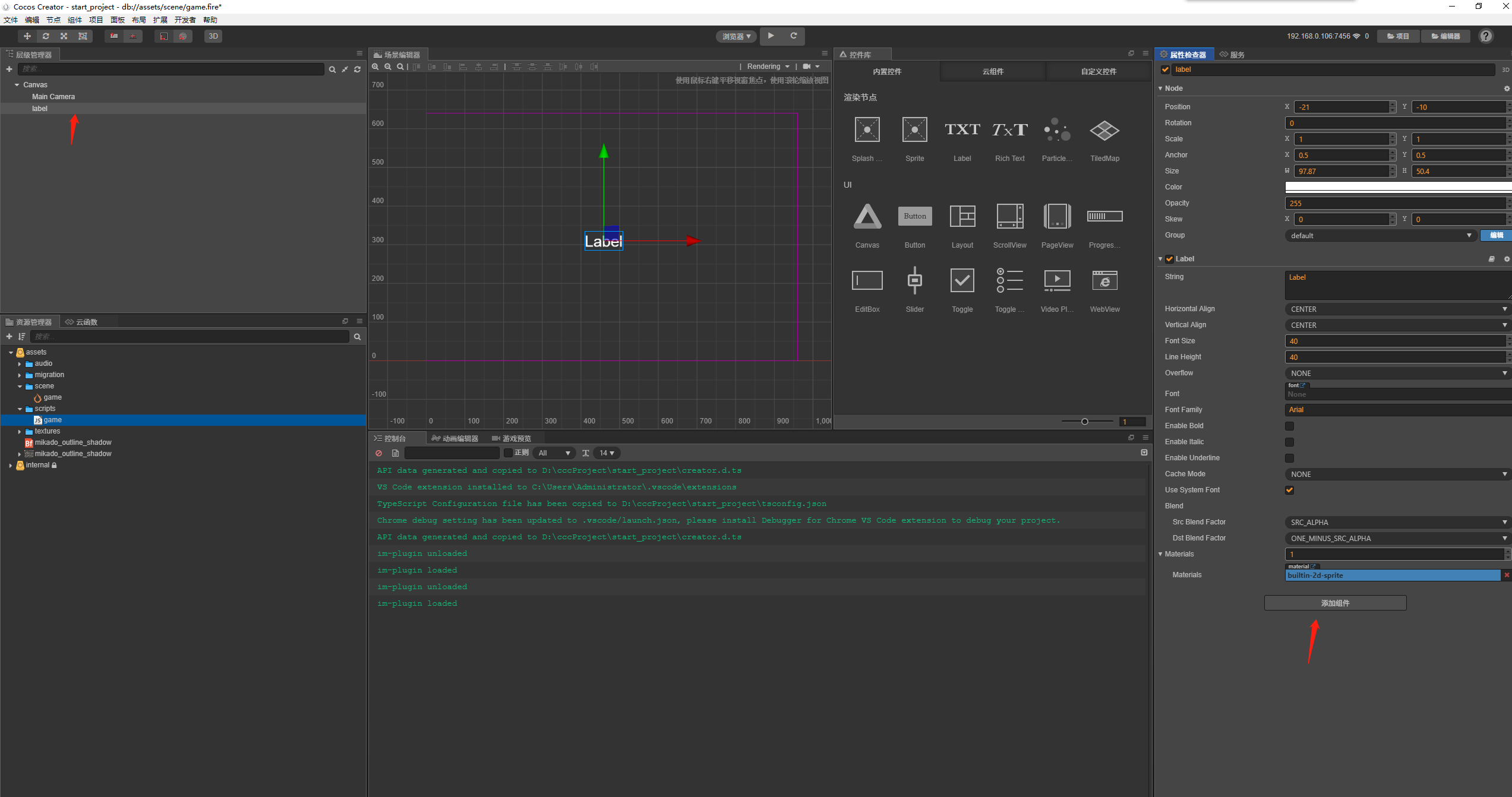Screen dimensions: 1512x797
Task: Select the Rect transform tool
Action: pyautogui.click(x=83, y=36)
